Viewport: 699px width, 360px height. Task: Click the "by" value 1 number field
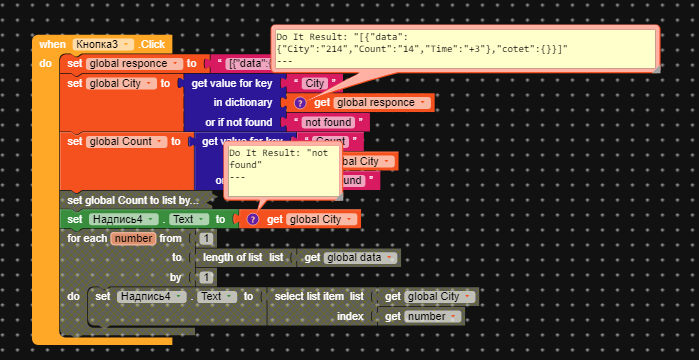coord(206,277)
